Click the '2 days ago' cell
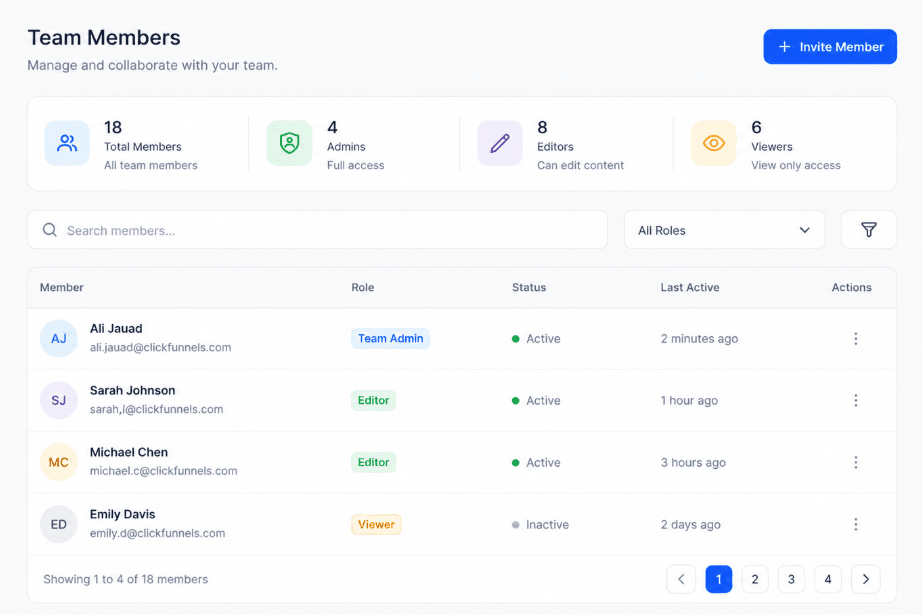The height and width of the screenshot is (615, 923). pyautogui.click(x=690, y=524)
